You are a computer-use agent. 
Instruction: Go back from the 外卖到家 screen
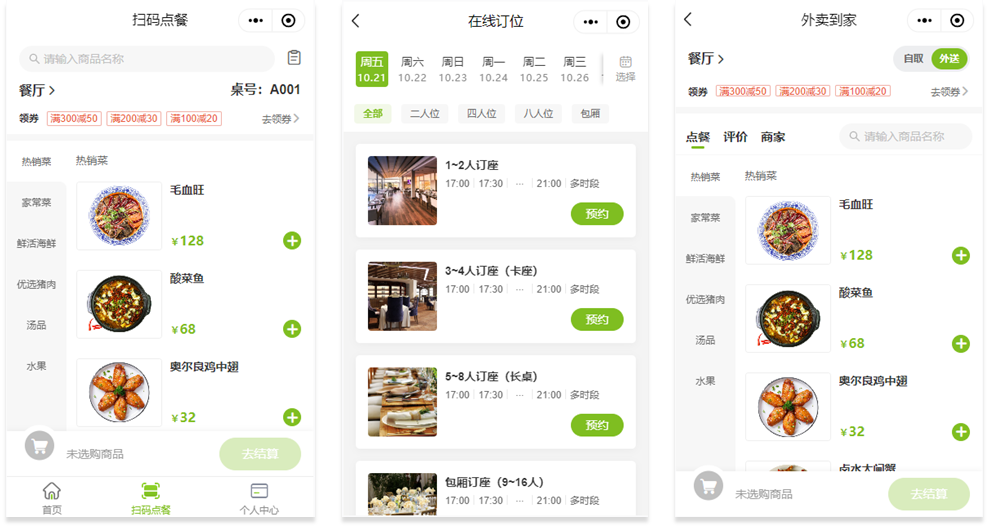click(x=688, y=20)
